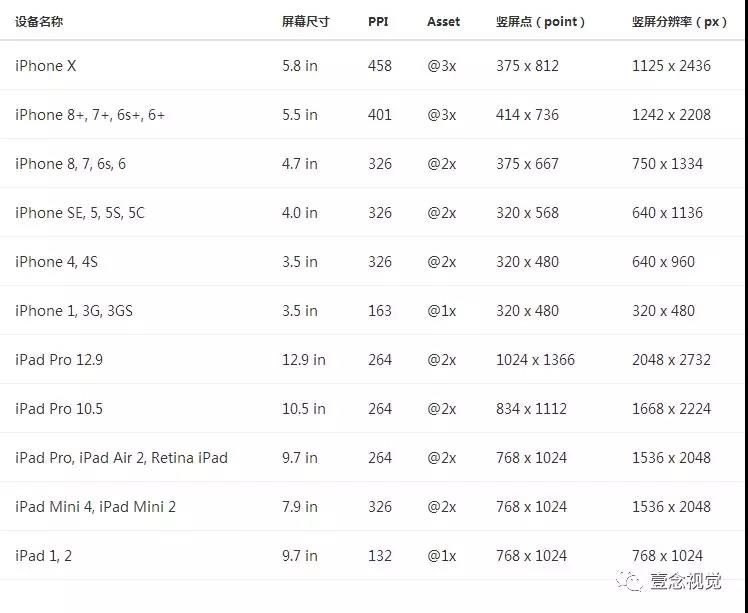Click the WeChat watermark logo icon
This screenshot has height=613, width=748.
point(630,581)
